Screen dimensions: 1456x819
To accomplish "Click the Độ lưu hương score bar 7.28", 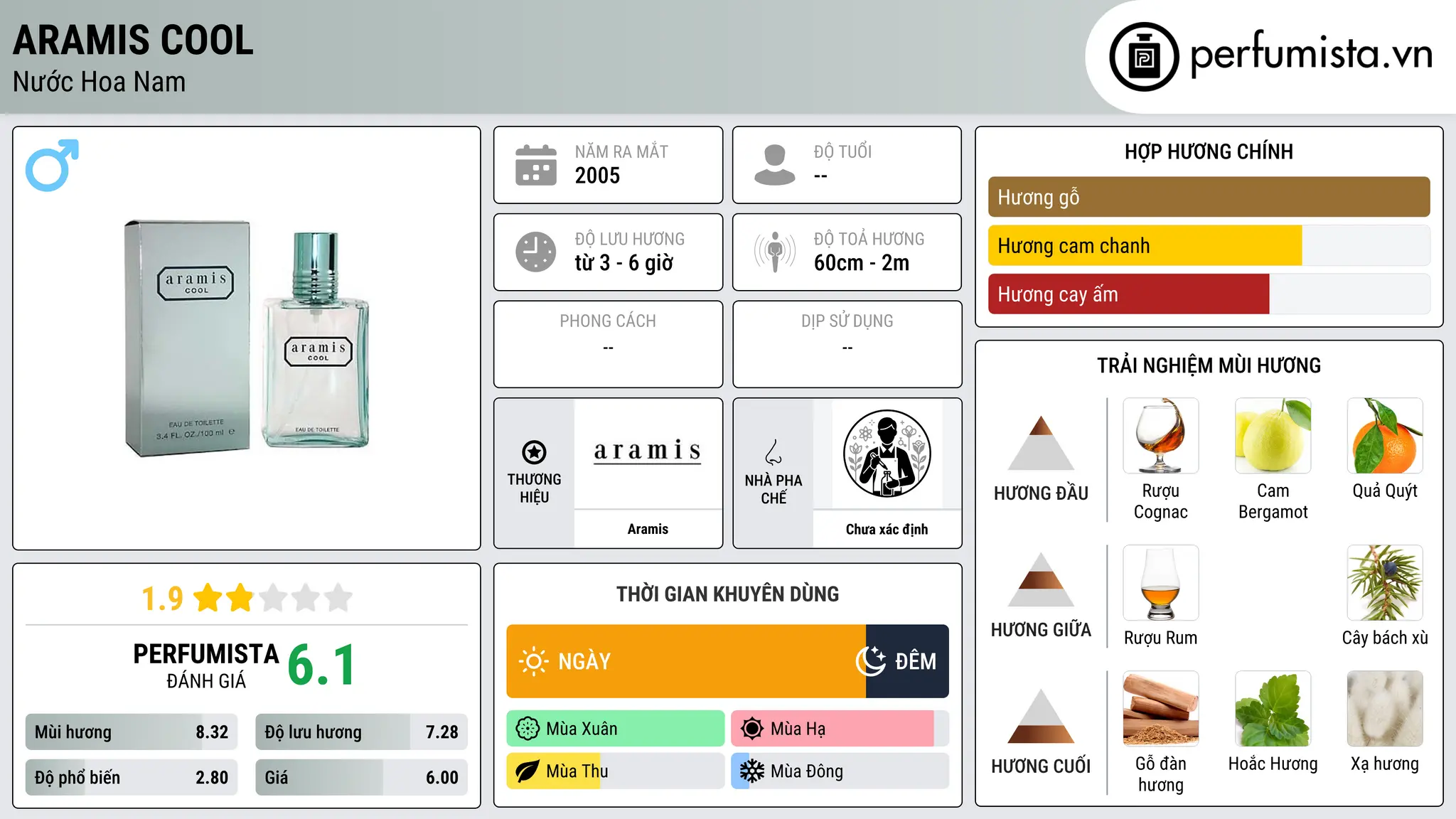I will pos(361,732).
